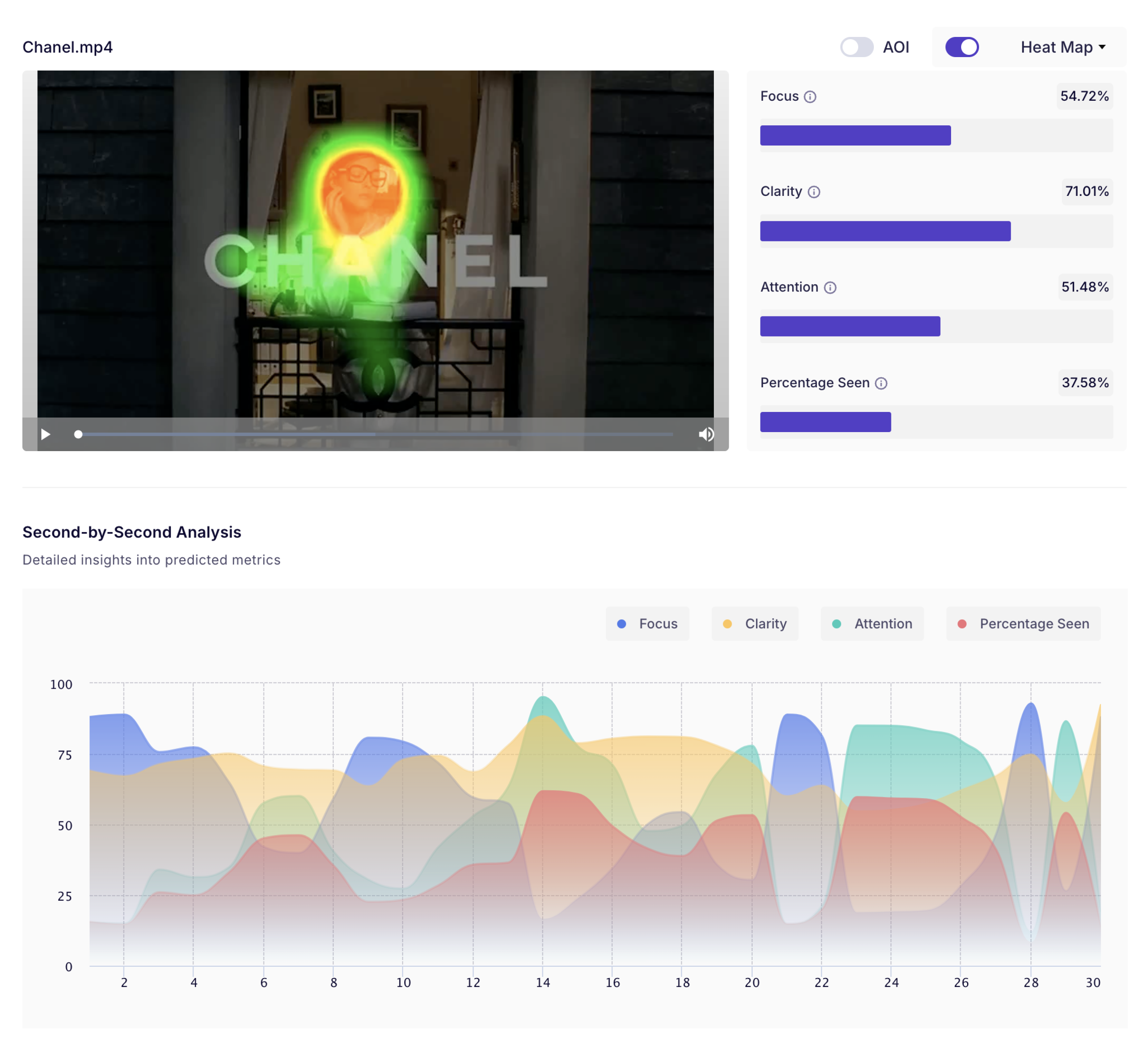Viewport: 1148px width, 1050px height.
Task: Enable the AOI toggle switch
Action: click(x=856, y=47)
